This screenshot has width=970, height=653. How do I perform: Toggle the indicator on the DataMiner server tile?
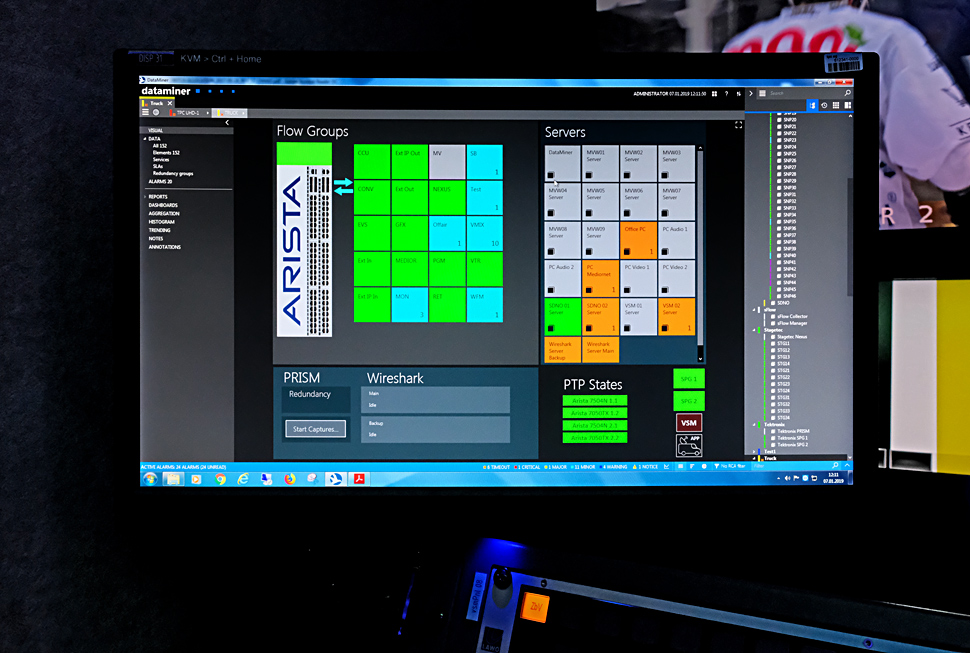[551, 175]
